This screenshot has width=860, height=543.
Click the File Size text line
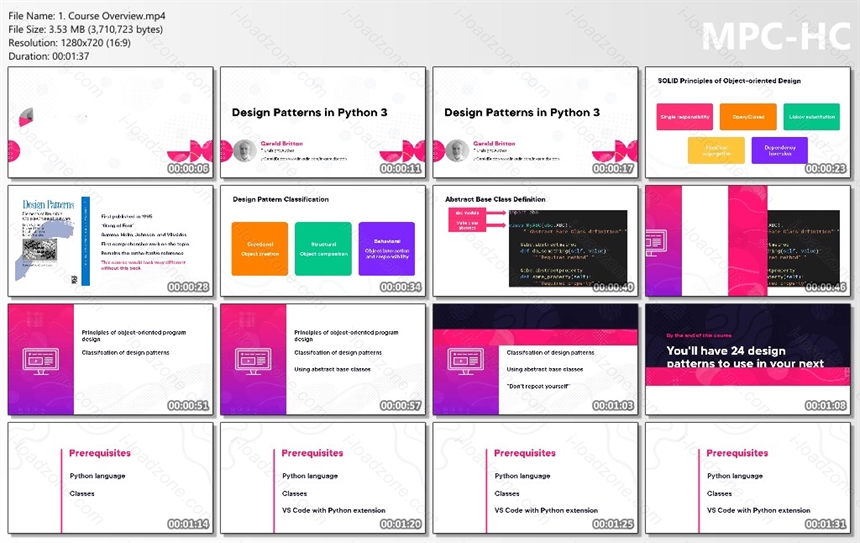pos(86,29)
